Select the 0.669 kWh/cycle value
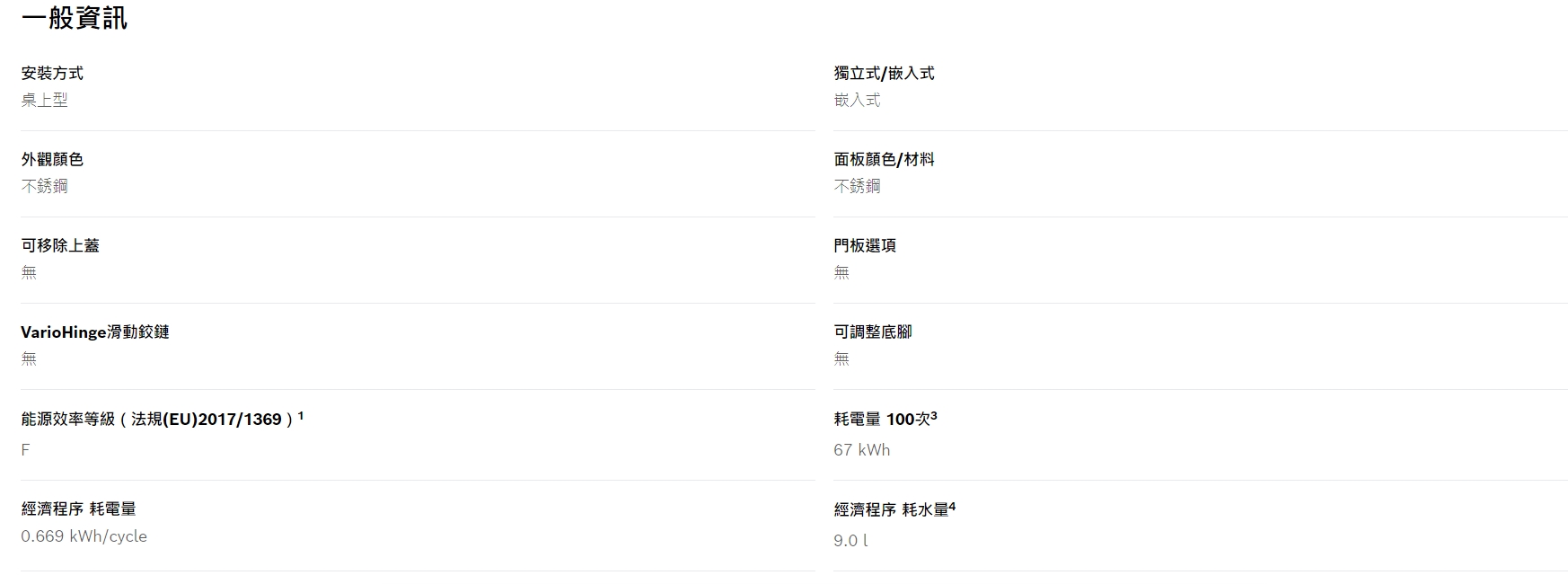The height and width of the screenshot is (584, 1568). (x=84, y=536)
